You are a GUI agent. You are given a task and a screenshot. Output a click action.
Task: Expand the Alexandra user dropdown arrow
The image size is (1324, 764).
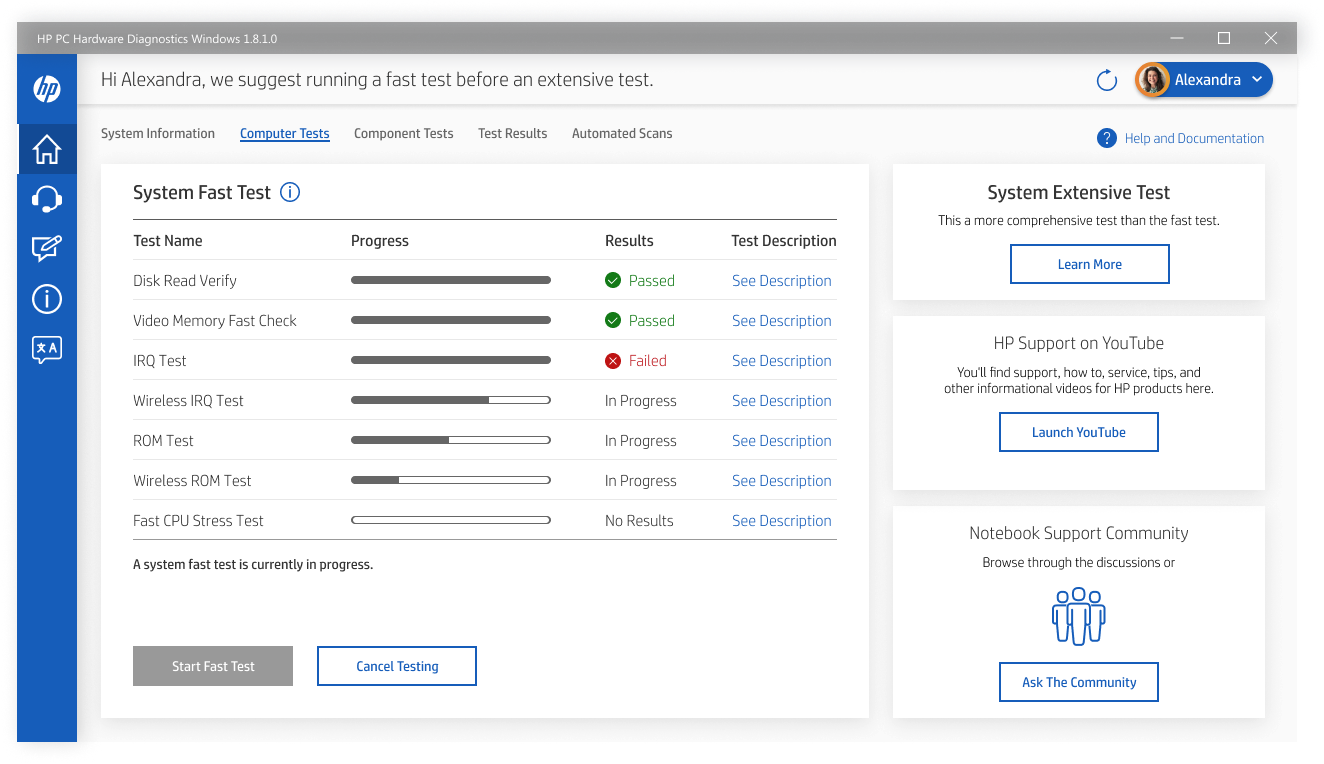(1256, 80)
